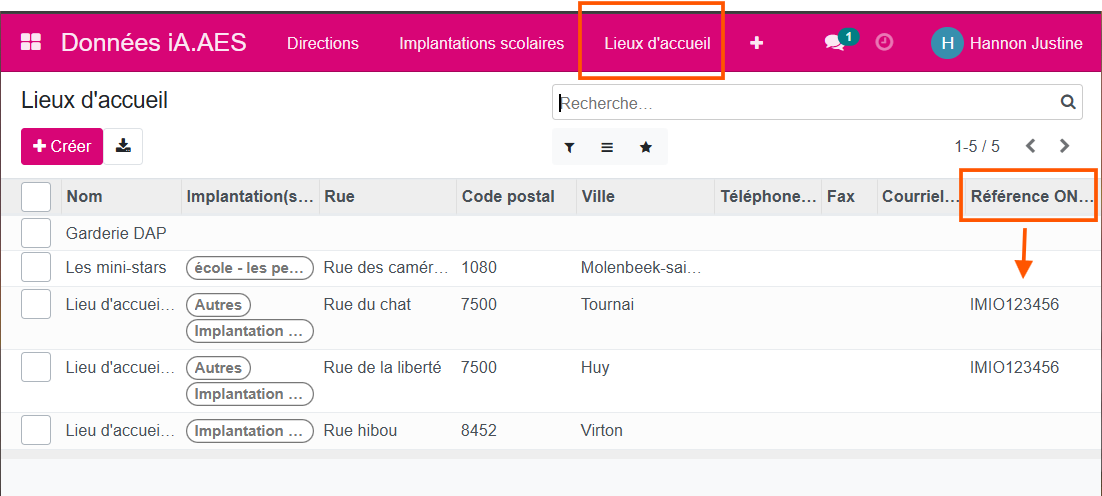Image resolution: width=1102 pixels, height=496 pixels.
Task: Open the apps grid home menu
Action: 31,42
